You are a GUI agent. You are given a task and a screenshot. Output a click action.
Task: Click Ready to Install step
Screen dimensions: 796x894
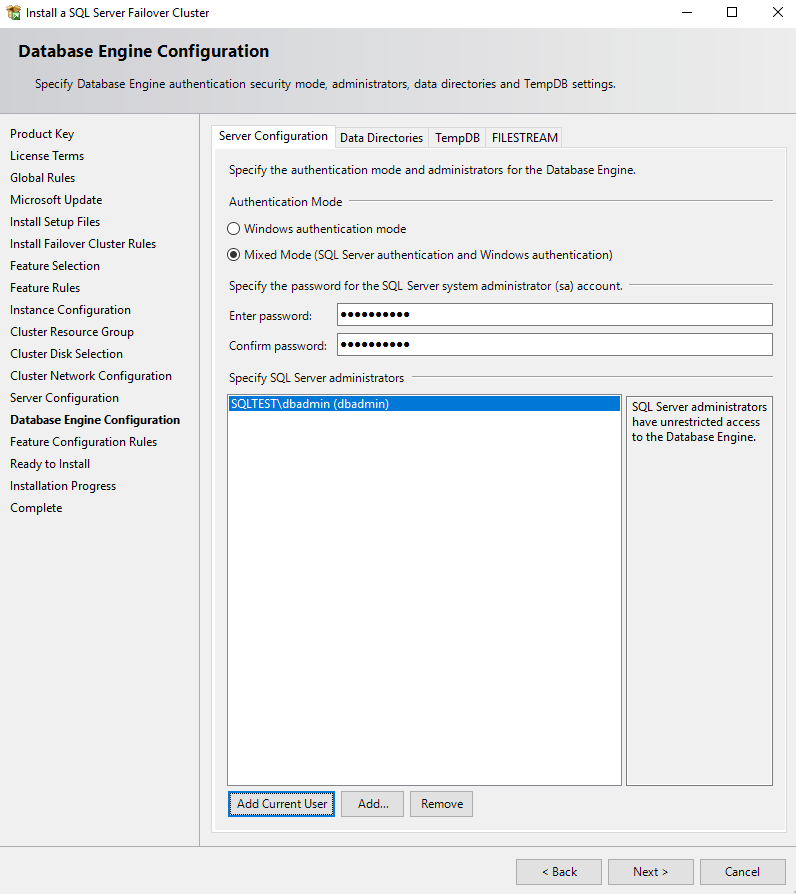coord(50,464)
